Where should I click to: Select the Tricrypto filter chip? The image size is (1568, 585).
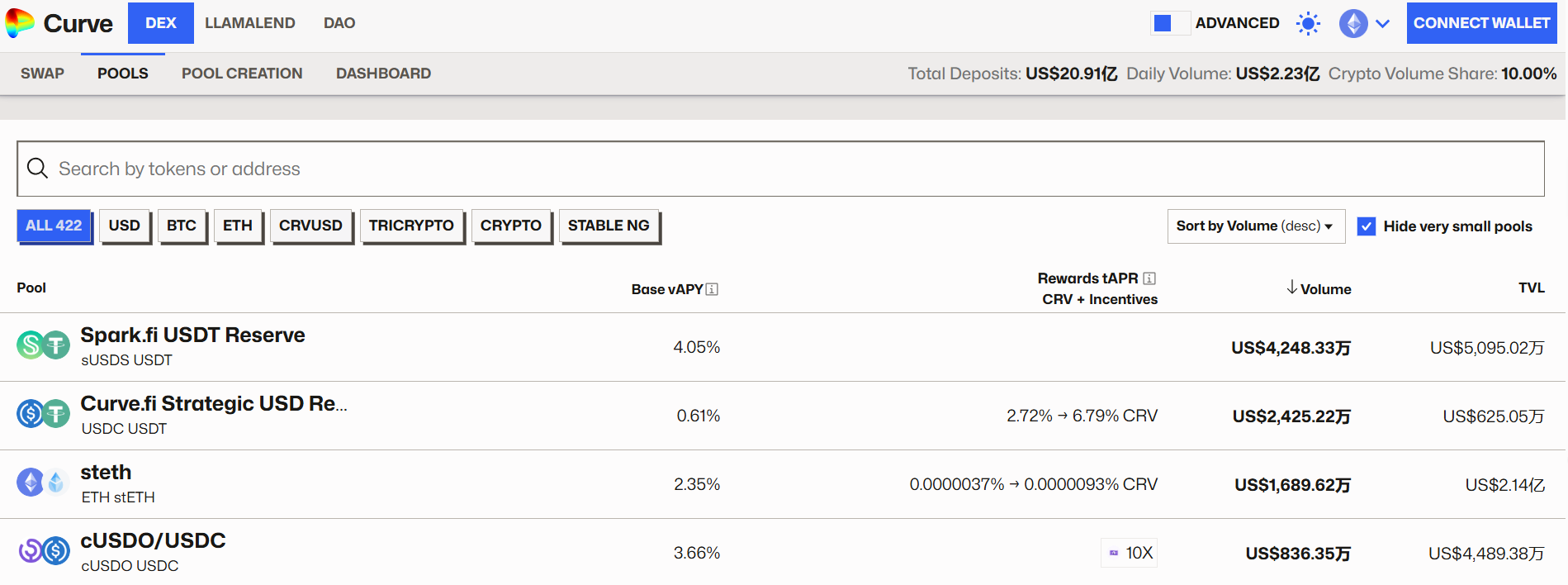point(411,226)
